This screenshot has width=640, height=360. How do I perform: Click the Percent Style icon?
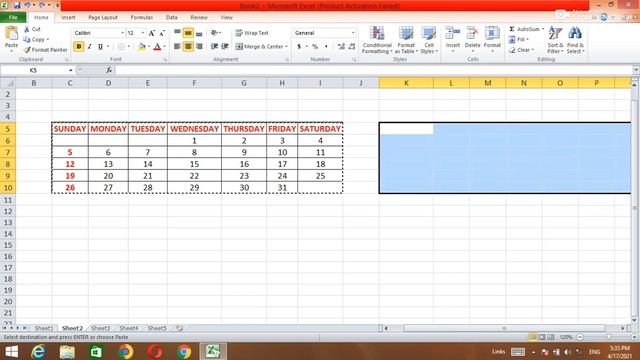pyautogui.click(x=315, y=47)
